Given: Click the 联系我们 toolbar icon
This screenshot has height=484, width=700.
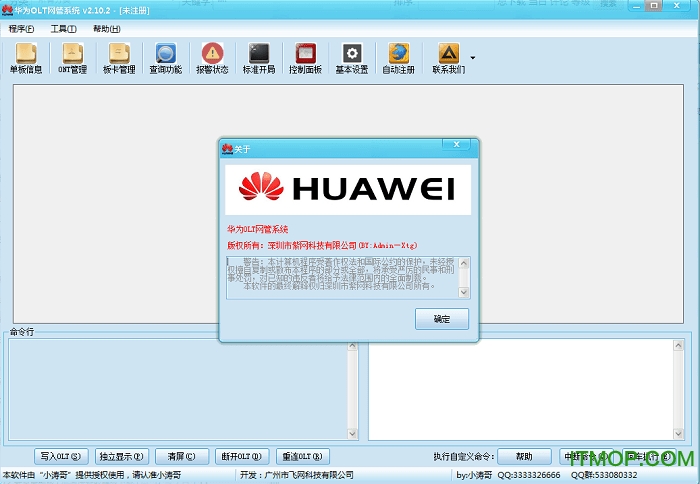Looking at the screenshot, I should [x=449, y=58].
